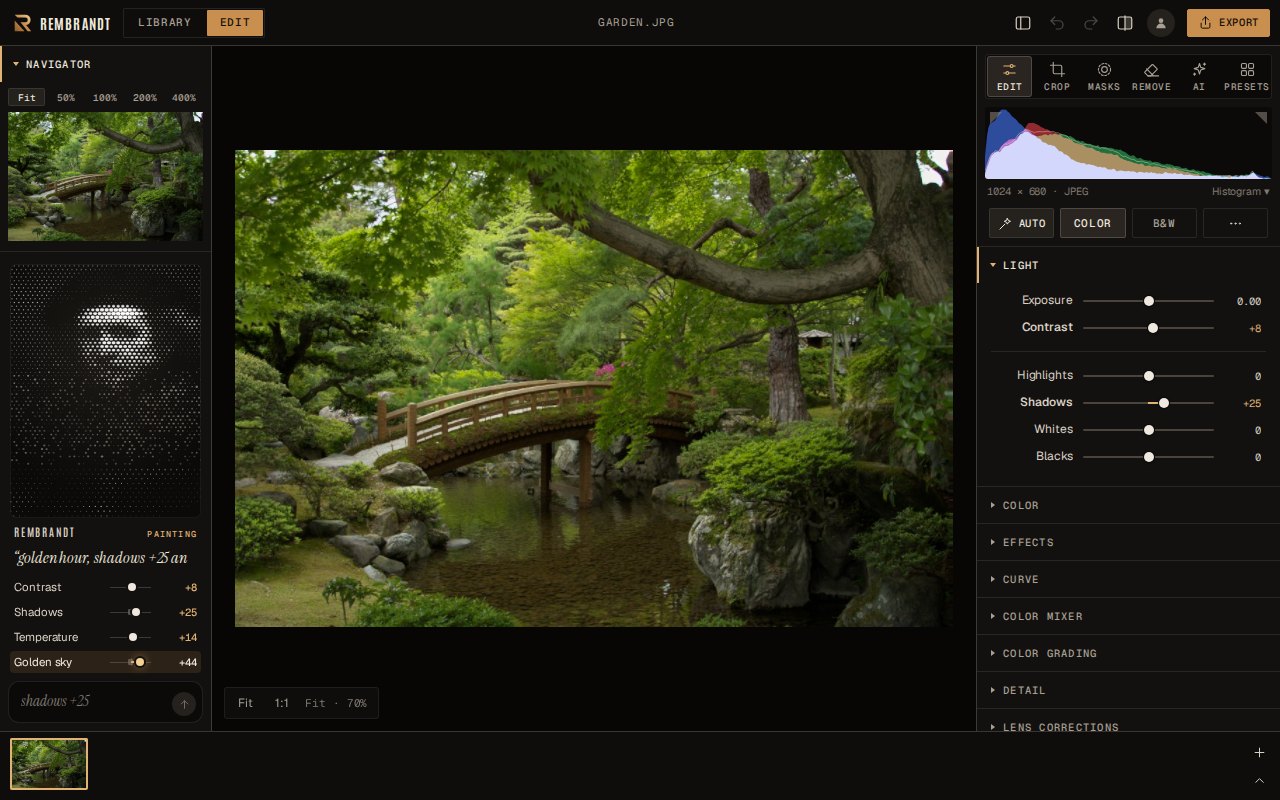Toggle before/after compare view icon
1280x800 pixels.
click(1125, 22)
